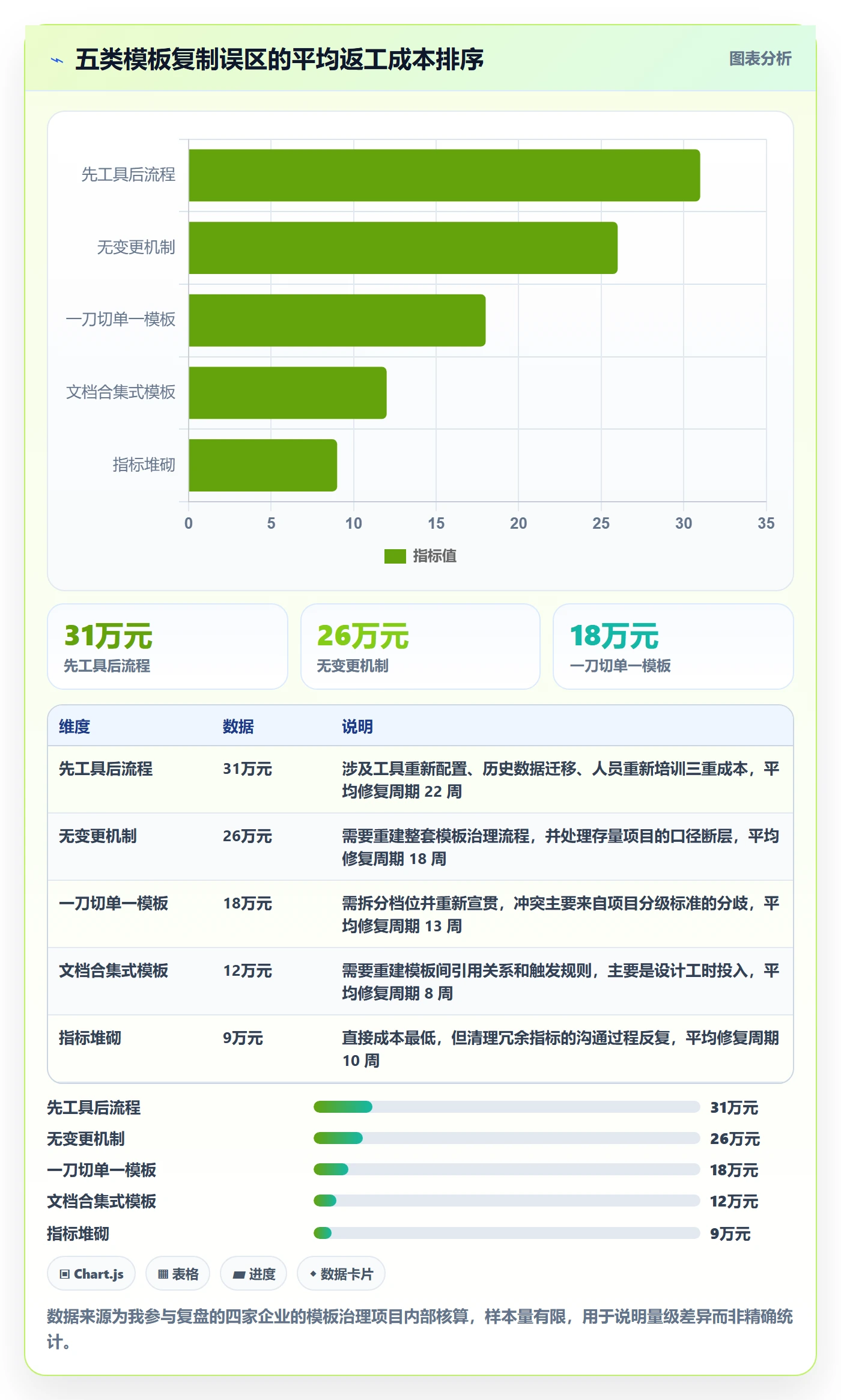Click the 进度 tag chip
This screenshot has height=1400, width=841.
click(254, 1273)
